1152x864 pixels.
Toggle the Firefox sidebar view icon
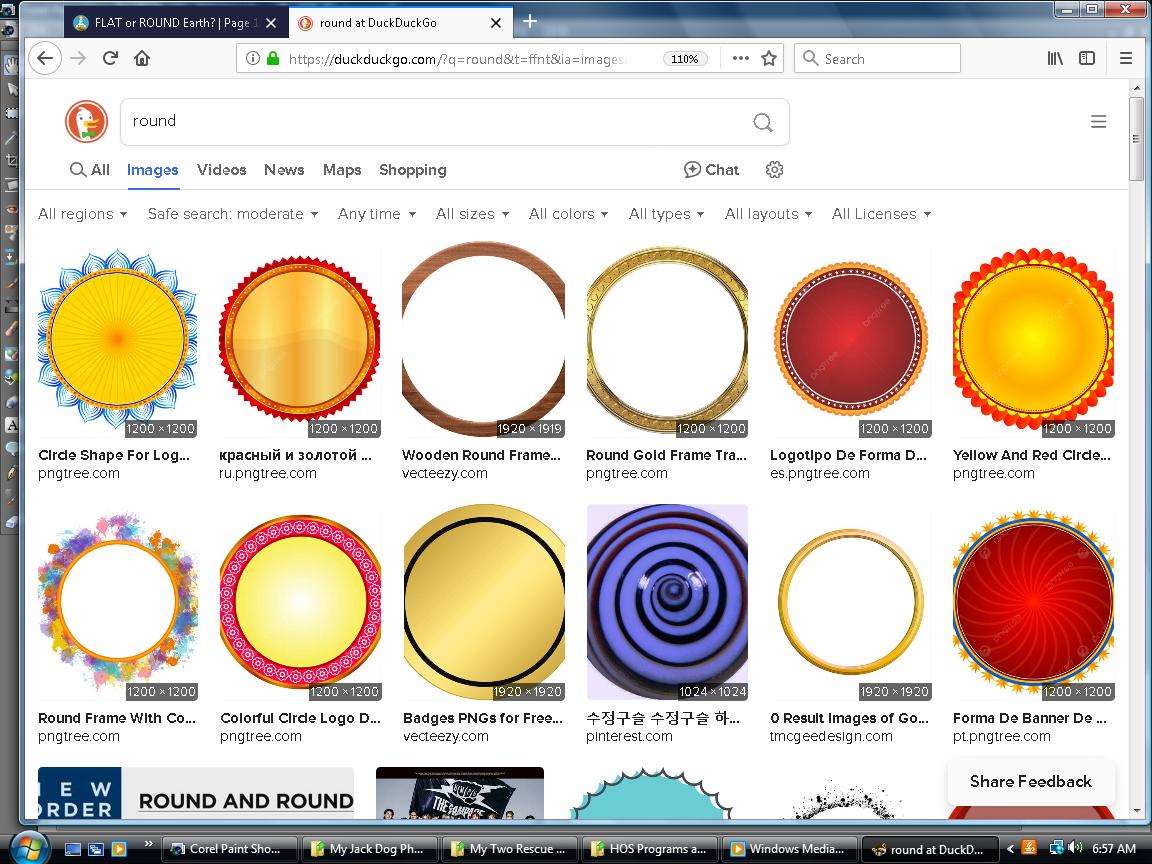click(x=1087, y=58)
